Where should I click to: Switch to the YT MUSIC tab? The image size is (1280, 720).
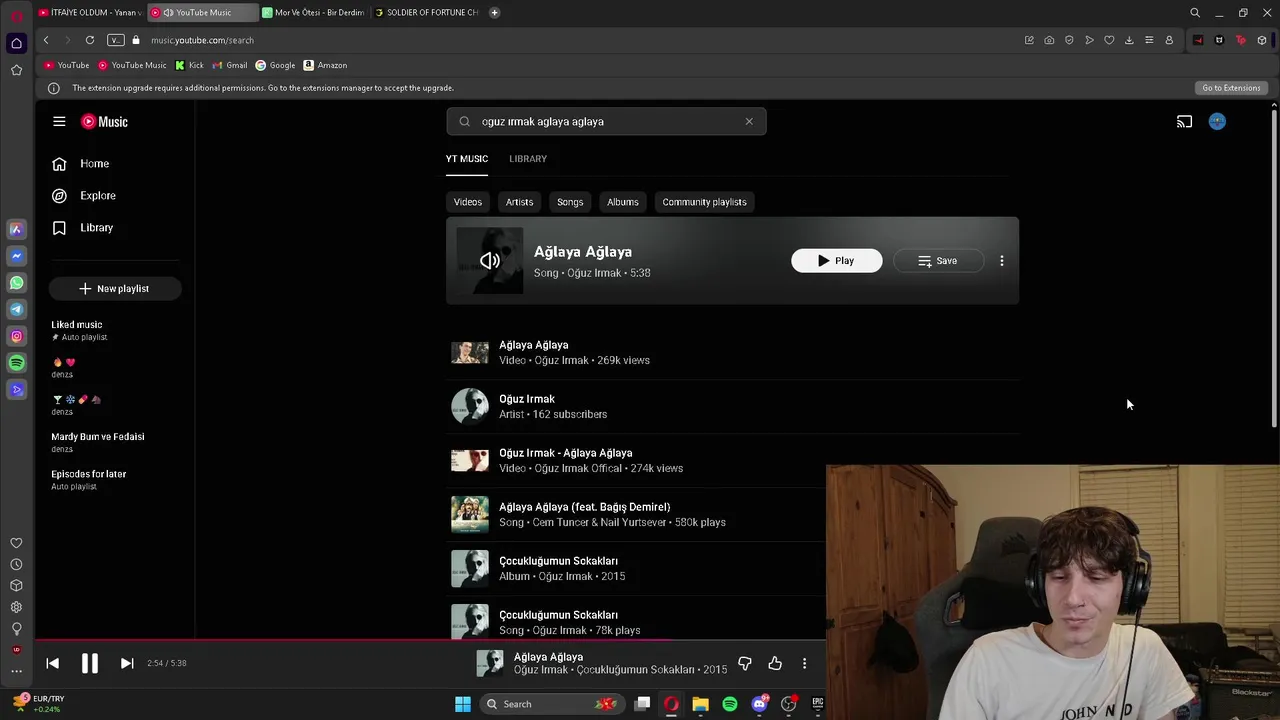point(467,158)
